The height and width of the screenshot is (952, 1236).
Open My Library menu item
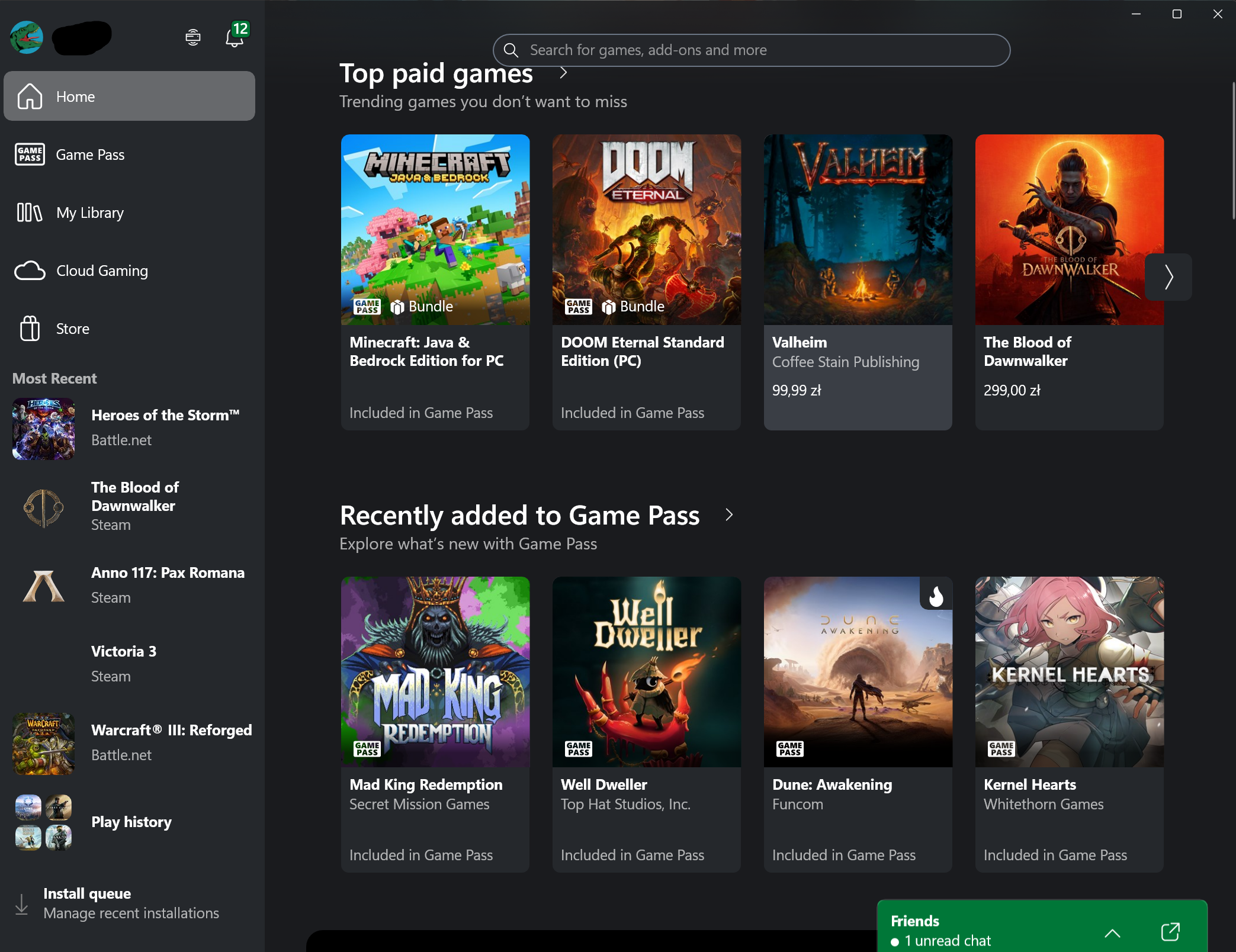point(129,213)
